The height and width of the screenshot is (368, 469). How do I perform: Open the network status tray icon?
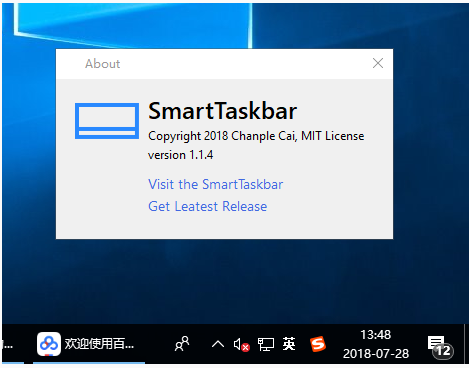coord(266,344)
